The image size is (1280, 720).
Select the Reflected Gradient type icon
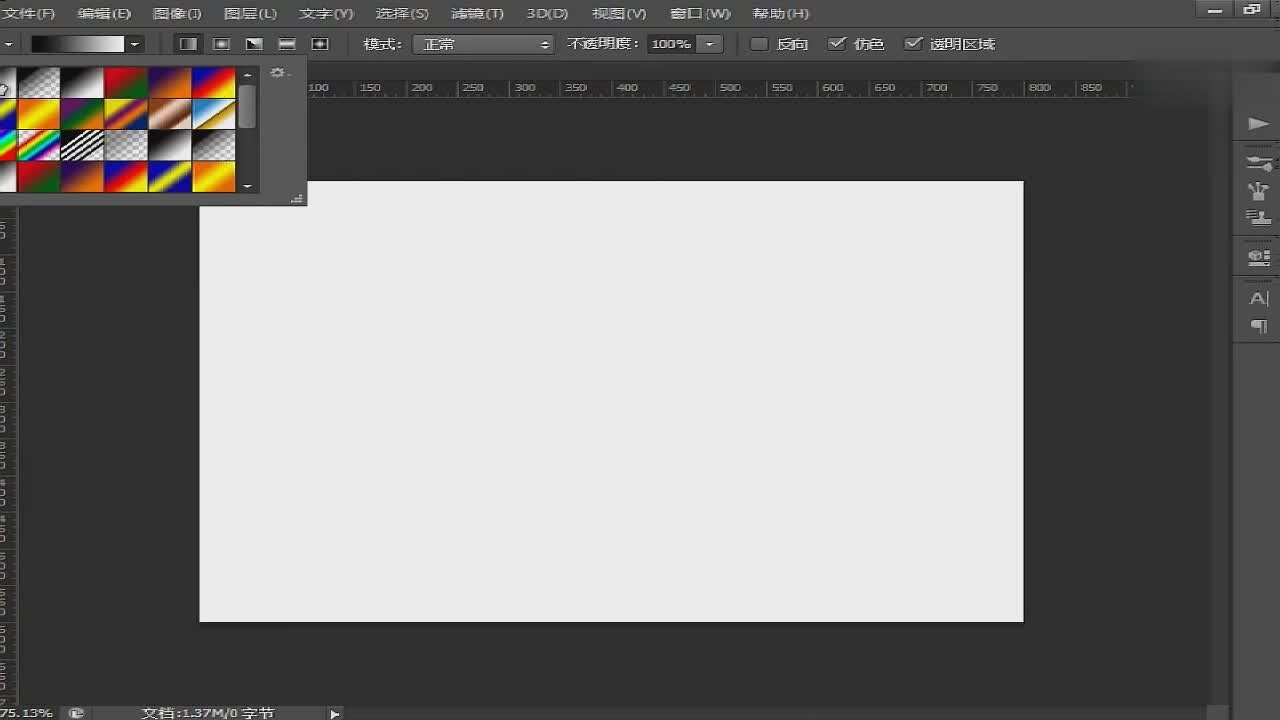click(287, 44)
